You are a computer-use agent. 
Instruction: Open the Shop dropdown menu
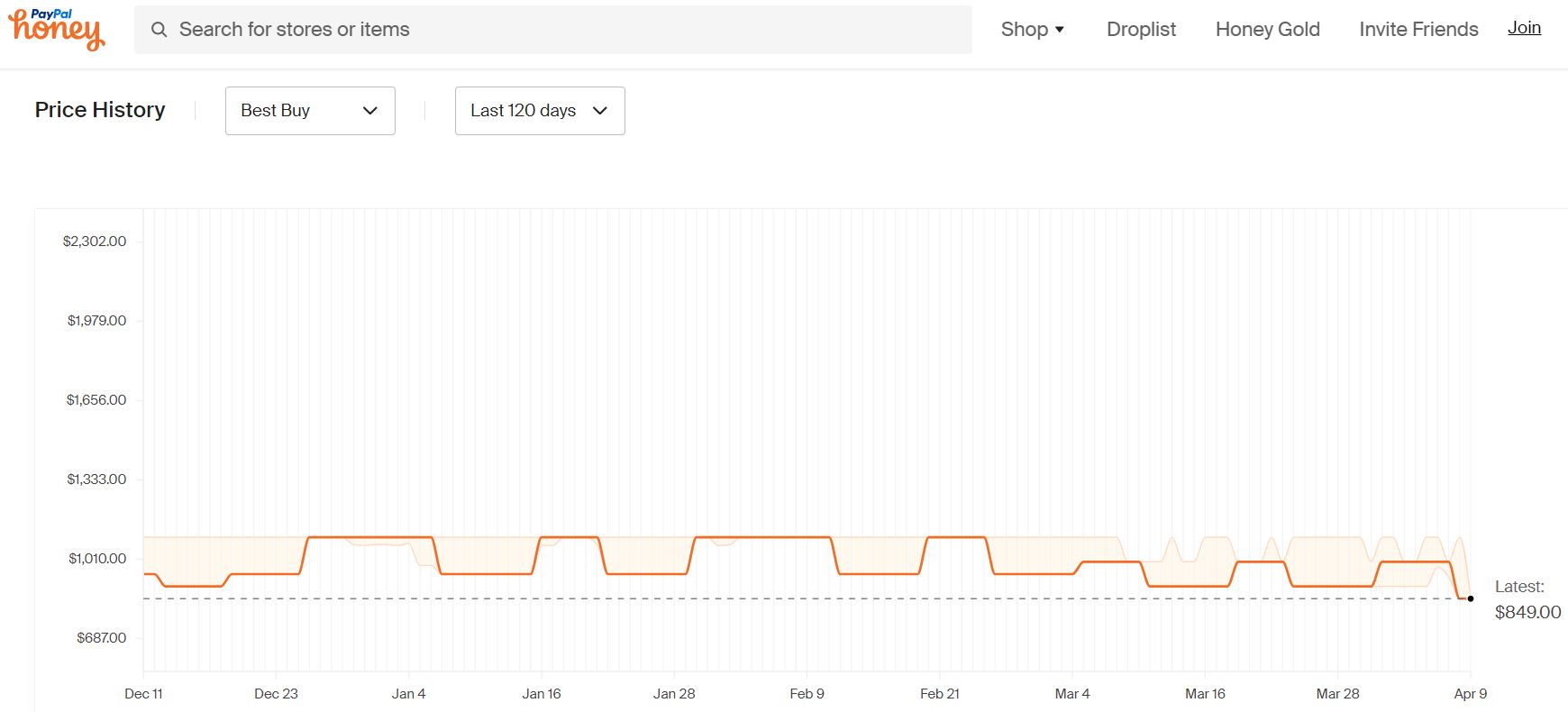(1032, 30)
